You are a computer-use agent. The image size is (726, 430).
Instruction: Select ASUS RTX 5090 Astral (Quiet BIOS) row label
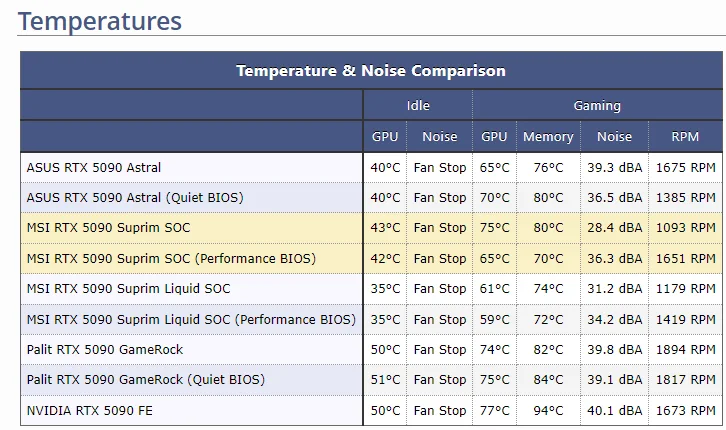click(135, 198)
